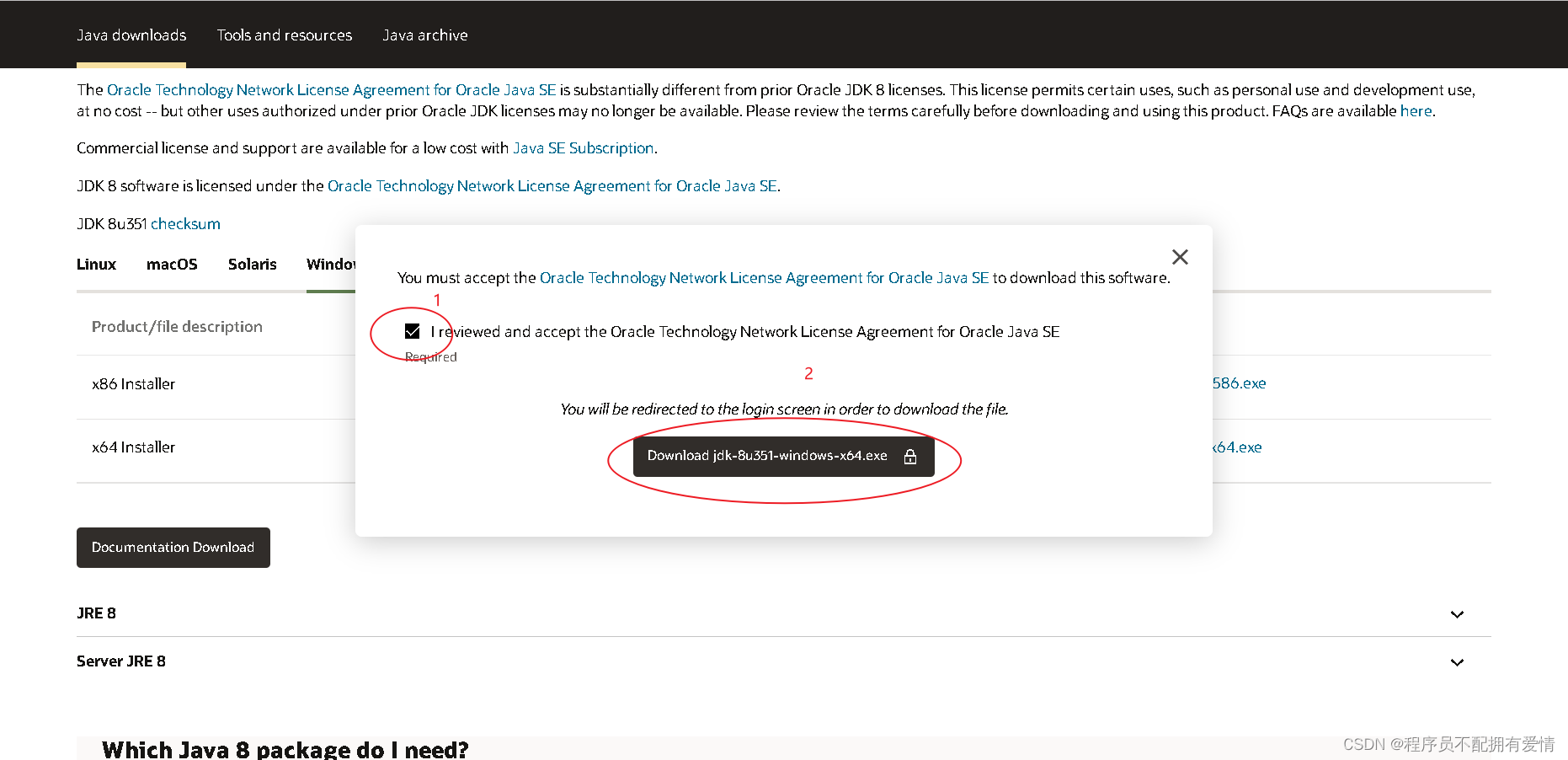
Task: Open the Java downloads tab
Action: click(x=131, y=35)
